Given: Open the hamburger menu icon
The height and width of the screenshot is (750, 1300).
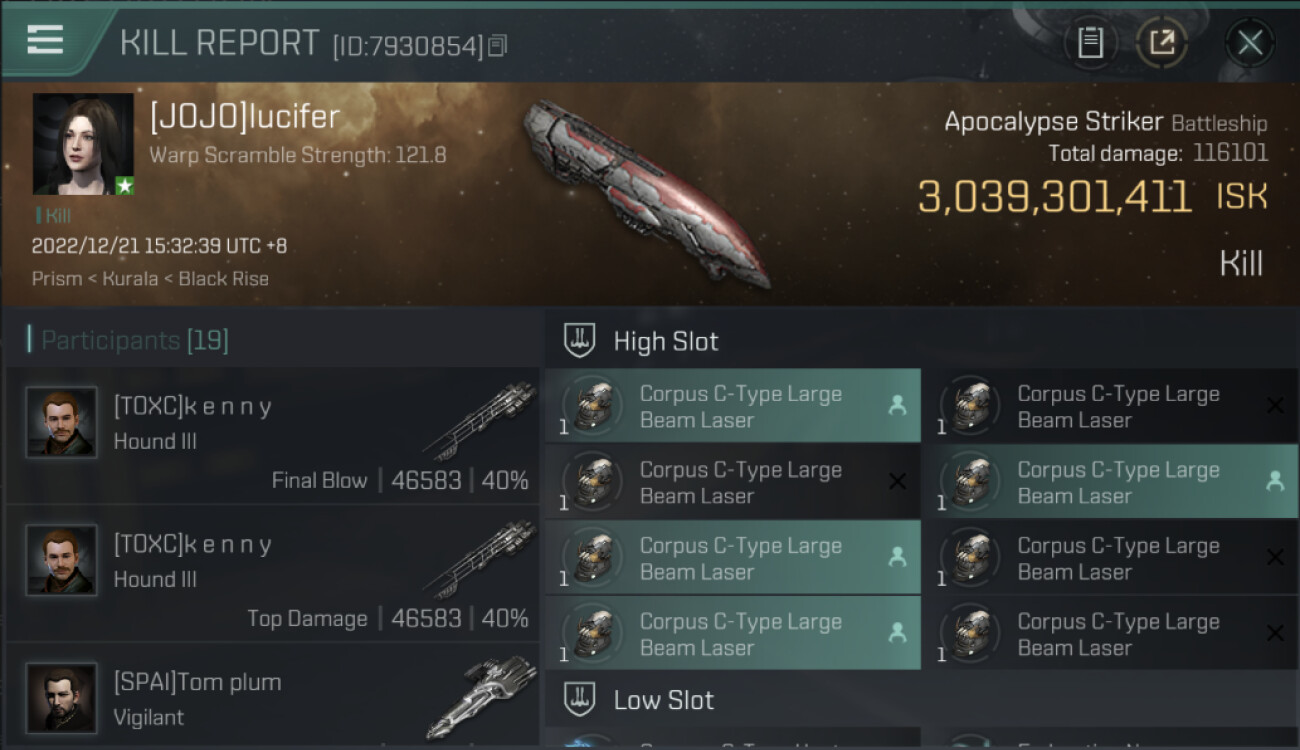Looking at the screenshot, I should 45,40.
